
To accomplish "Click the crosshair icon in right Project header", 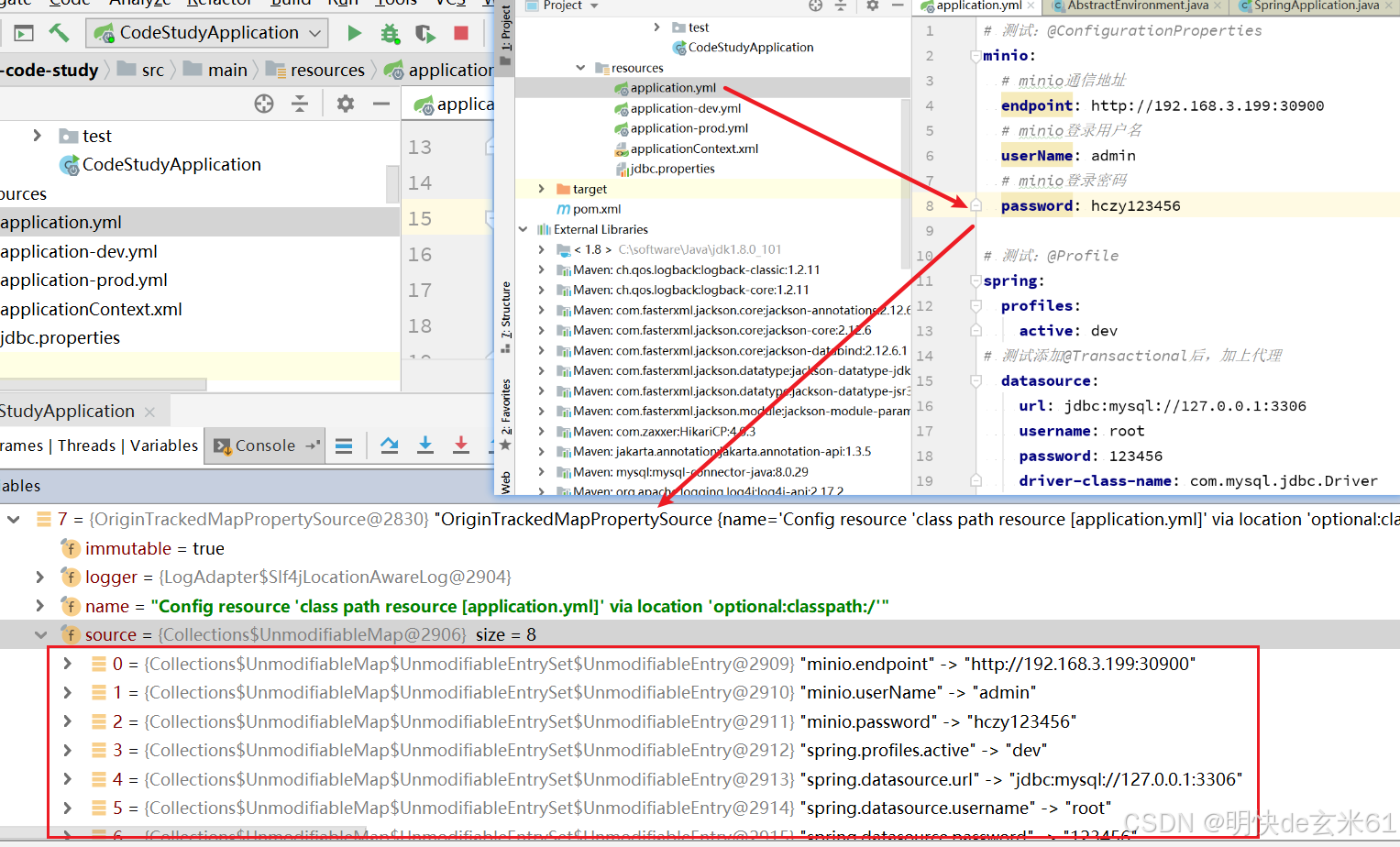I will pyautogui.click(x=815, y=5).
